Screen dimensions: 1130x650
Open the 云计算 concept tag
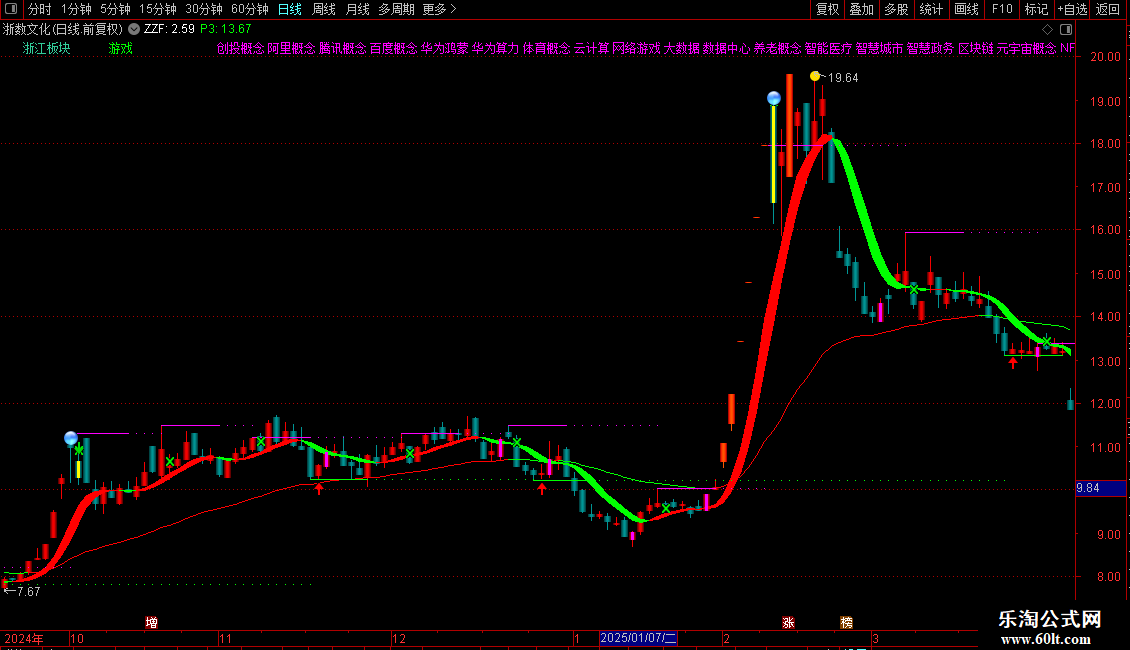tap(592, 48)
